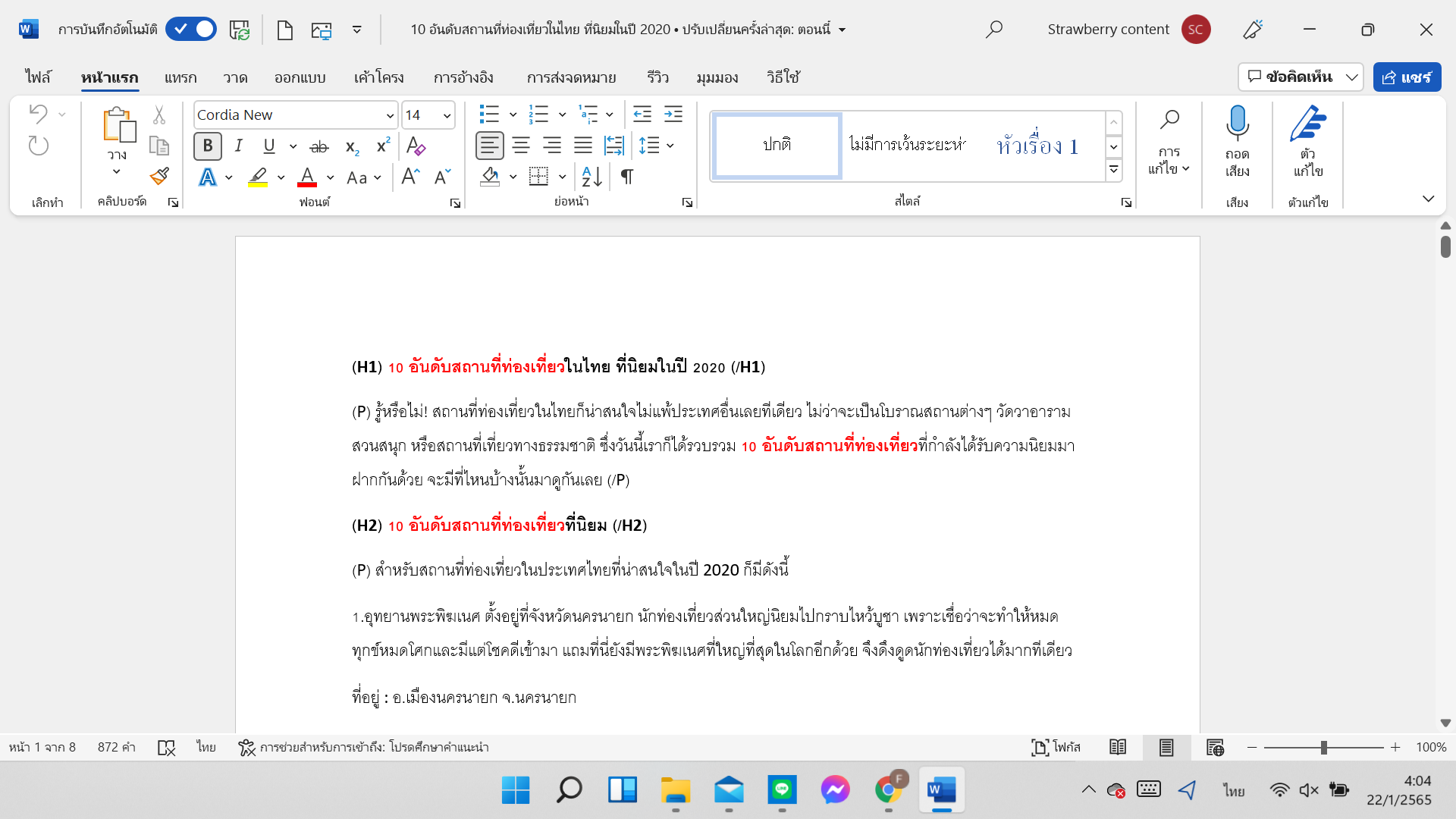
Task: Click the Cut scissors icon
Action: pyautogui.click(x=159, y=115)
